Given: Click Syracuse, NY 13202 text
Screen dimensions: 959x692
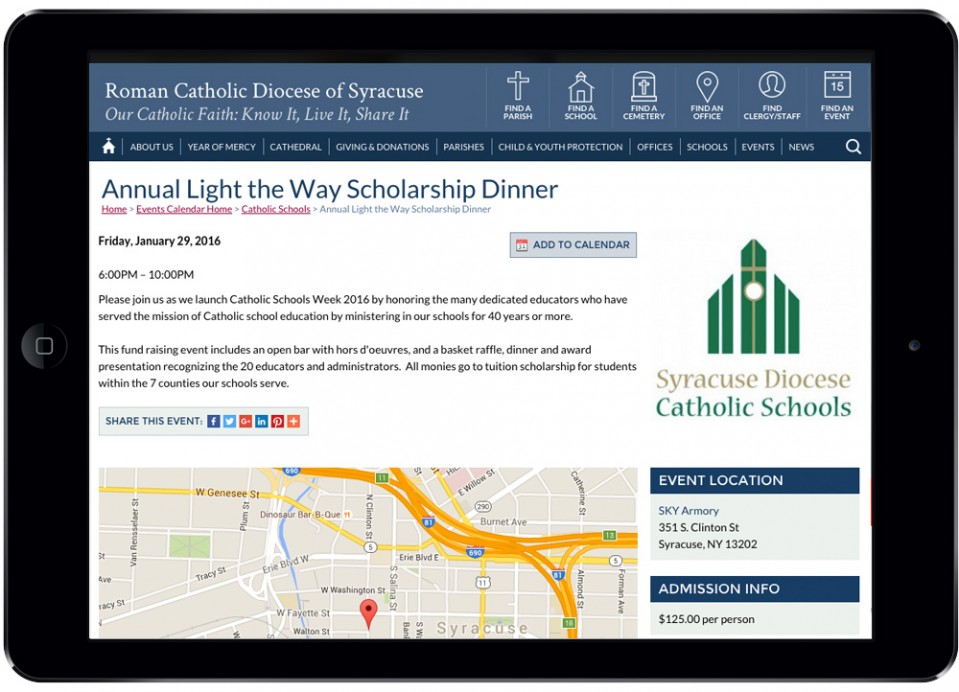Looking at the screenshot, I should point(708,544).
